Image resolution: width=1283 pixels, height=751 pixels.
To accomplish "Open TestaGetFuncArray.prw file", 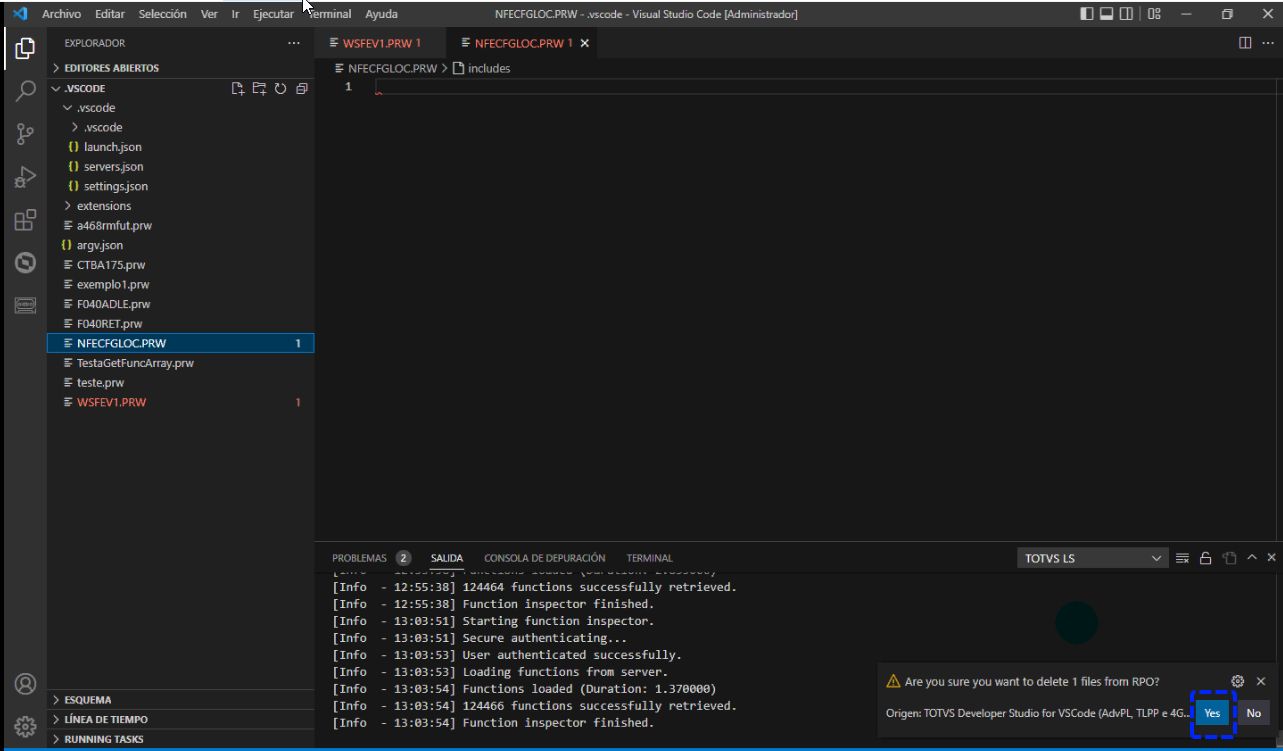I will pos(181,363).
